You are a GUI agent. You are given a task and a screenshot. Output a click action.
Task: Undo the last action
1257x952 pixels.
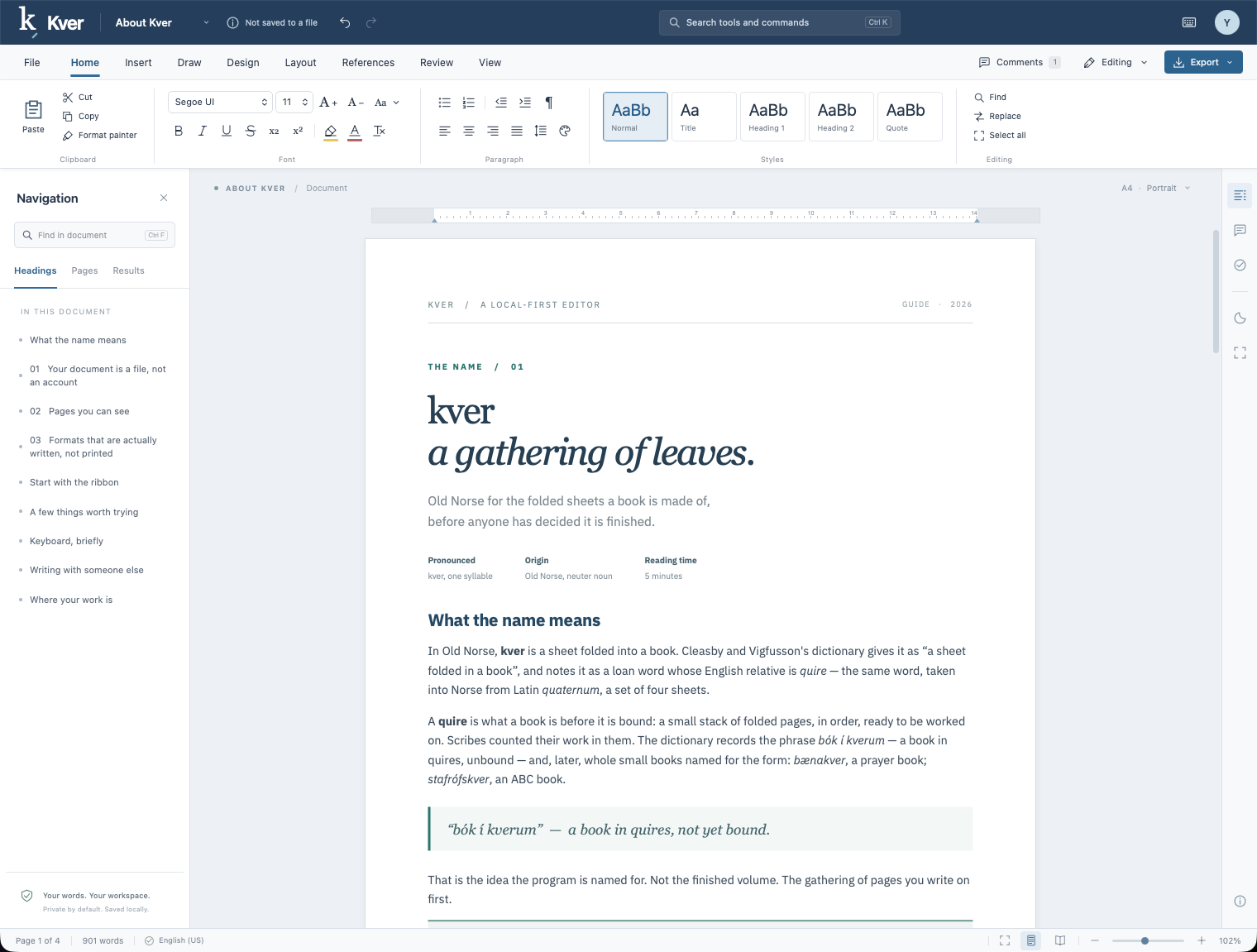point(345,22)
